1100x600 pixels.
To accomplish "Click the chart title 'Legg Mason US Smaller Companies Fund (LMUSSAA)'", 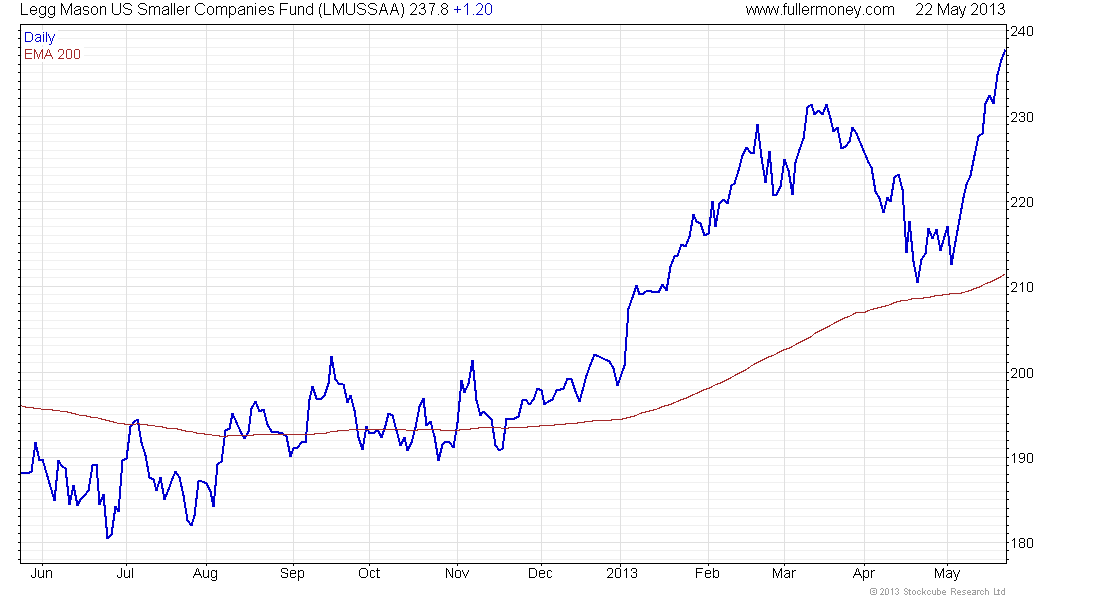I will pyautogui.click(x=213, y=10).
